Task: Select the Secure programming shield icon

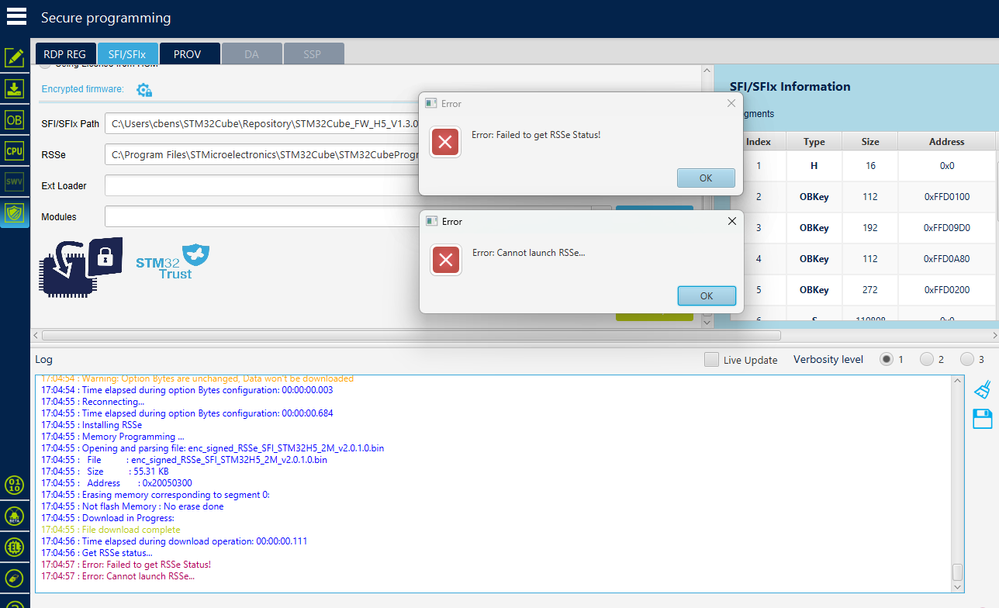Action: (x=14, y=213)
